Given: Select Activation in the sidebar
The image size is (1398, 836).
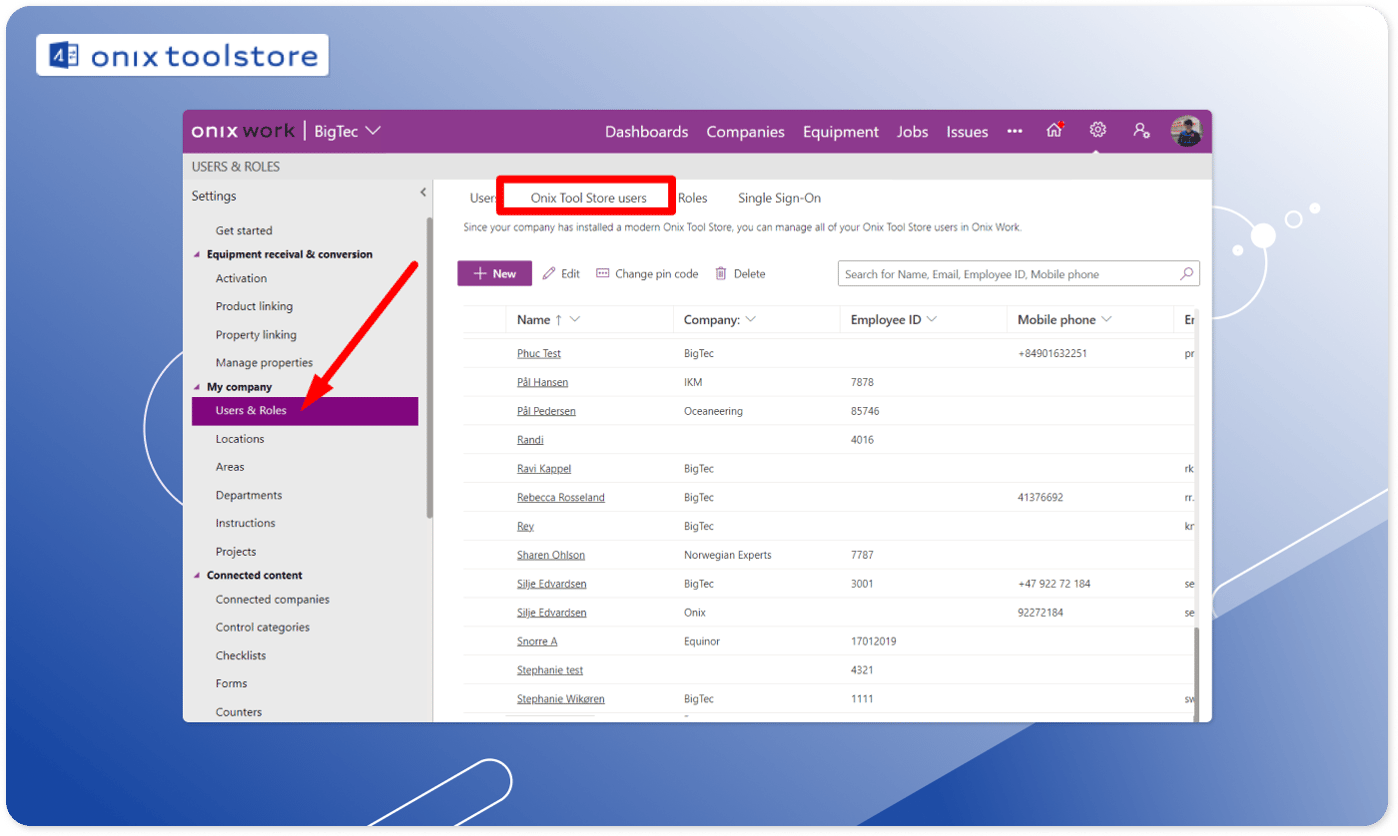Looking at the screenshot, I should 242,279.
